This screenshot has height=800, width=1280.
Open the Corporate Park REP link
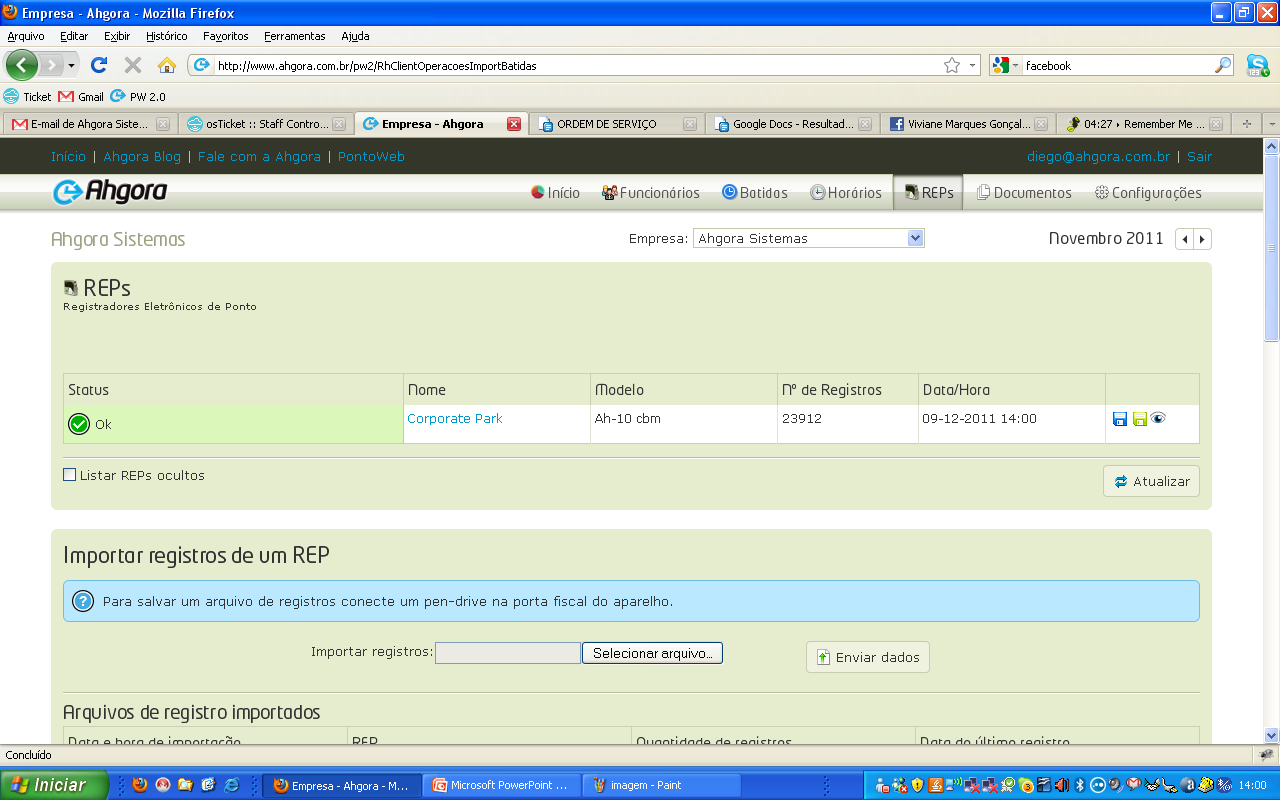click(455, 419)
